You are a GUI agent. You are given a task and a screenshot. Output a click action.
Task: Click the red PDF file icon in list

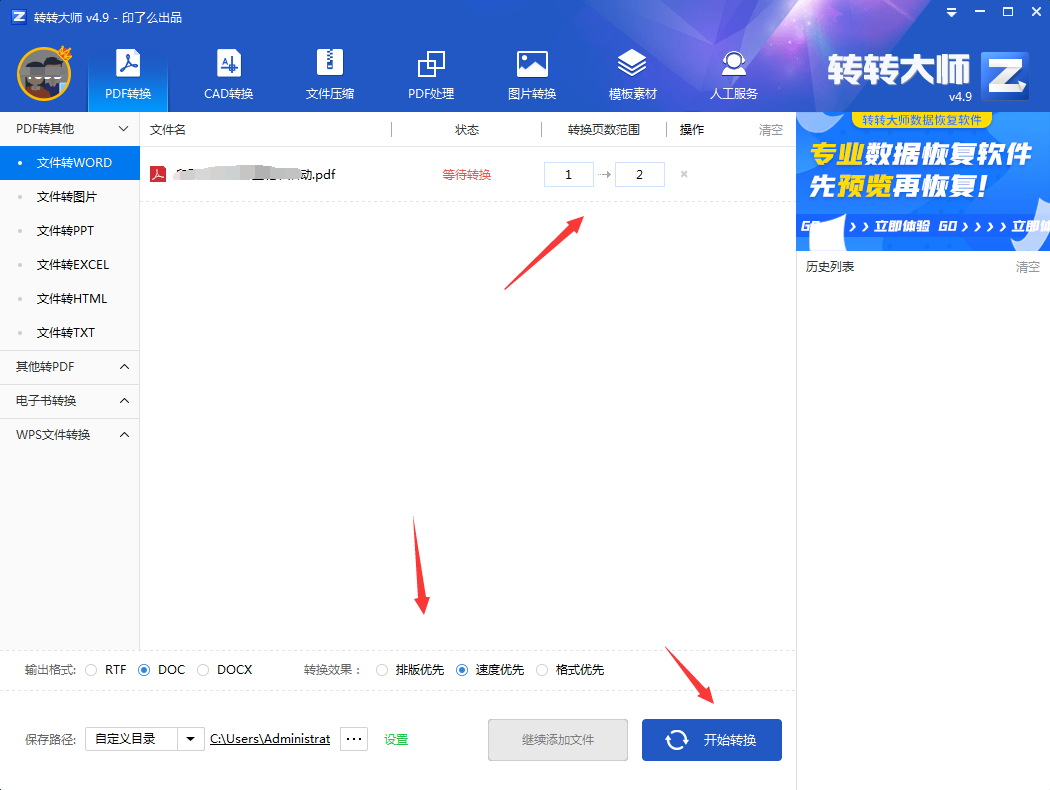158,174
